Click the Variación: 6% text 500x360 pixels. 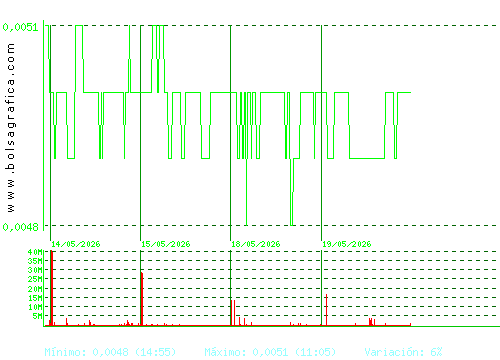(403, 352)
